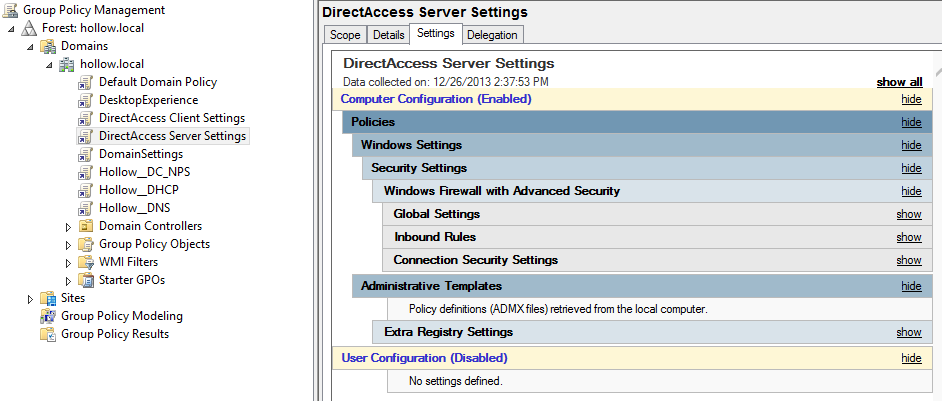This screenshot has height=401, width=942.
Task: Collapse the Domains tree node
Action: 30,47
